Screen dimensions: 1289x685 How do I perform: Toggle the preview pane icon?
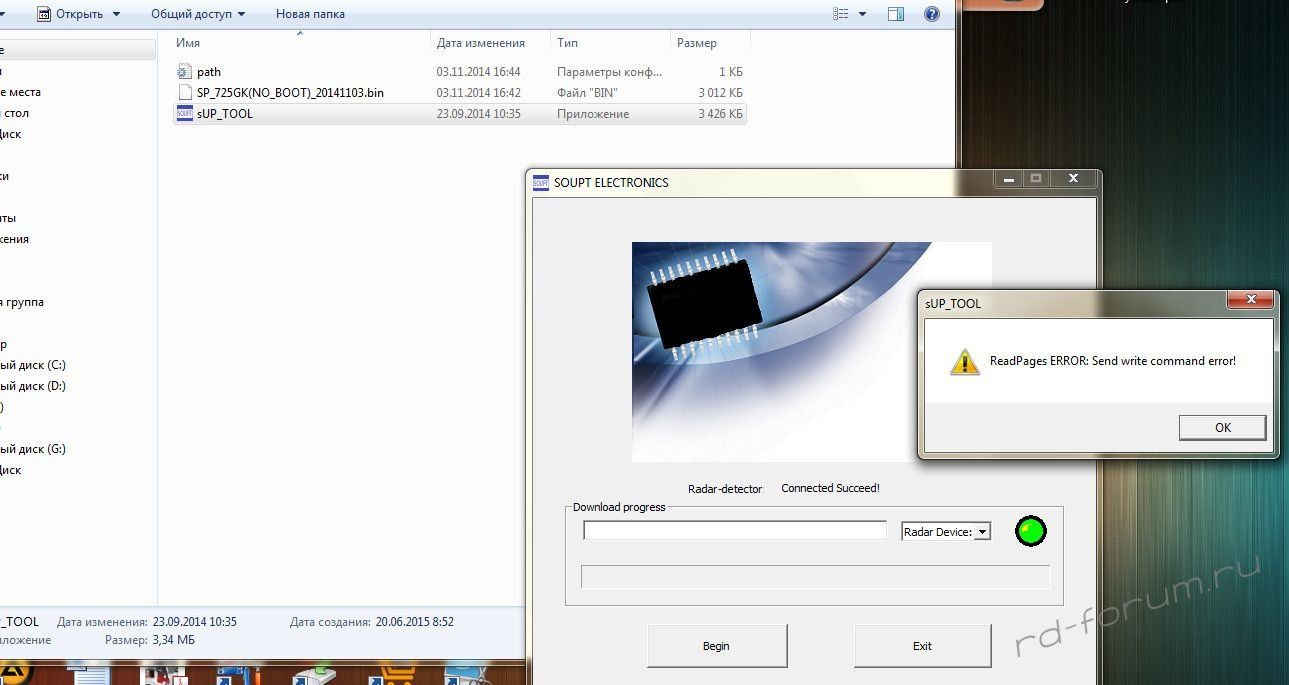click(896, 14)
